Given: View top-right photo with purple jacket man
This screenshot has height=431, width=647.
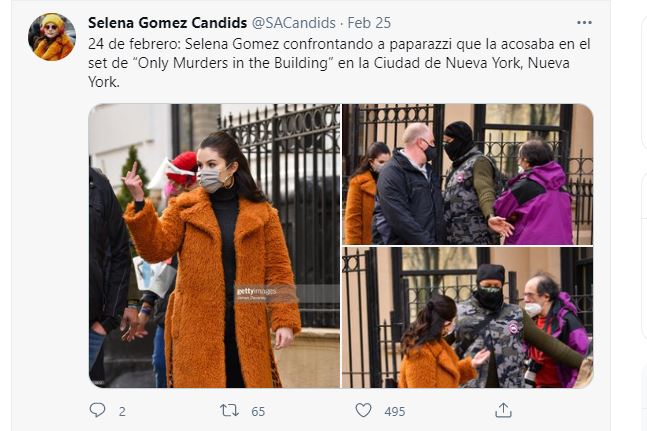Looking at the screenshot, I should (x=468, y=174).
